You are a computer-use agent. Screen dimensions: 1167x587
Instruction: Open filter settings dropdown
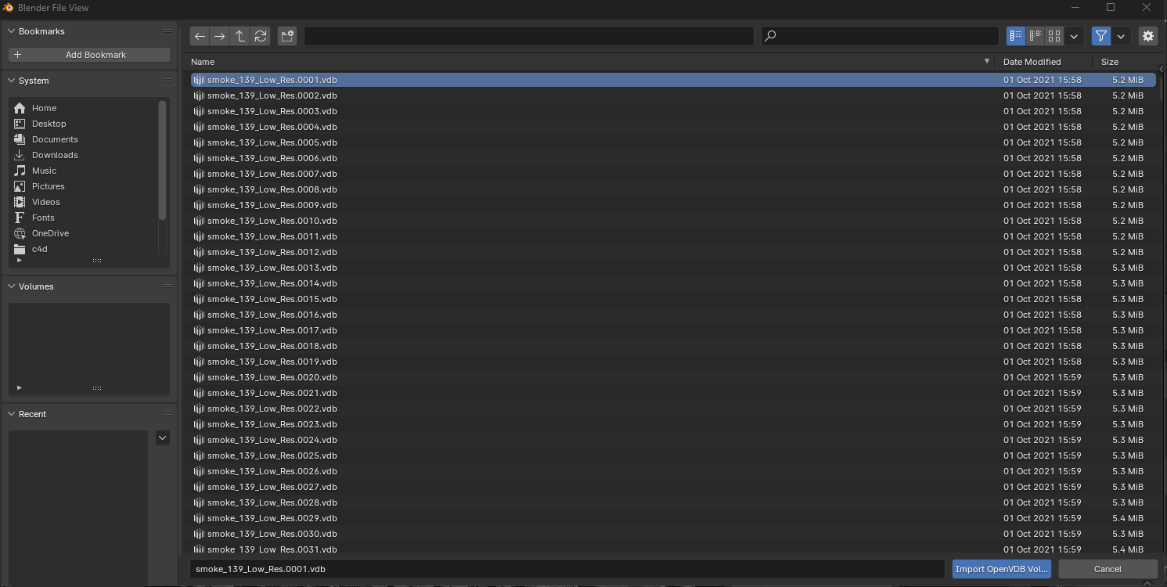(1121, 36)
